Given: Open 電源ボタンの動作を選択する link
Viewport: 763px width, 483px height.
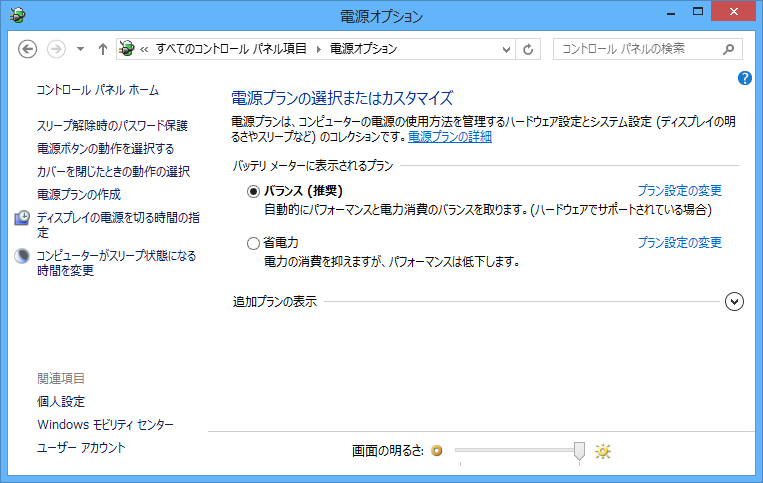Looking at the screenshot, I should [106, 148].
